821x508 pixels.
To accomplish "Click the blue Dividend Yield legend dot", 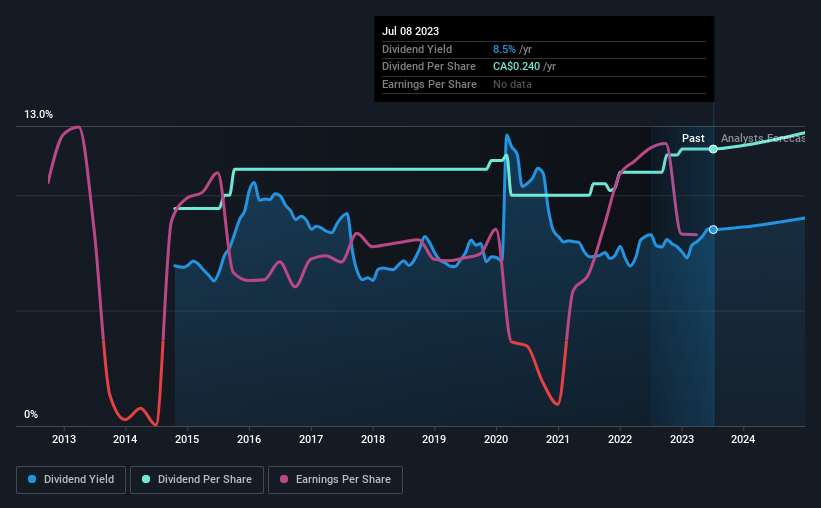I will pos(32,479).
